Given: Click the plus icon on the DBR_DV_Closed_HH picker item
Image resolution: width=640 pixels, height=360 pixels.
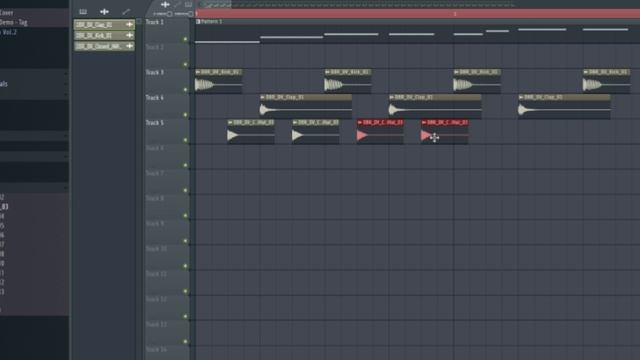Looking at the screenshot, I should click(129, 46).
